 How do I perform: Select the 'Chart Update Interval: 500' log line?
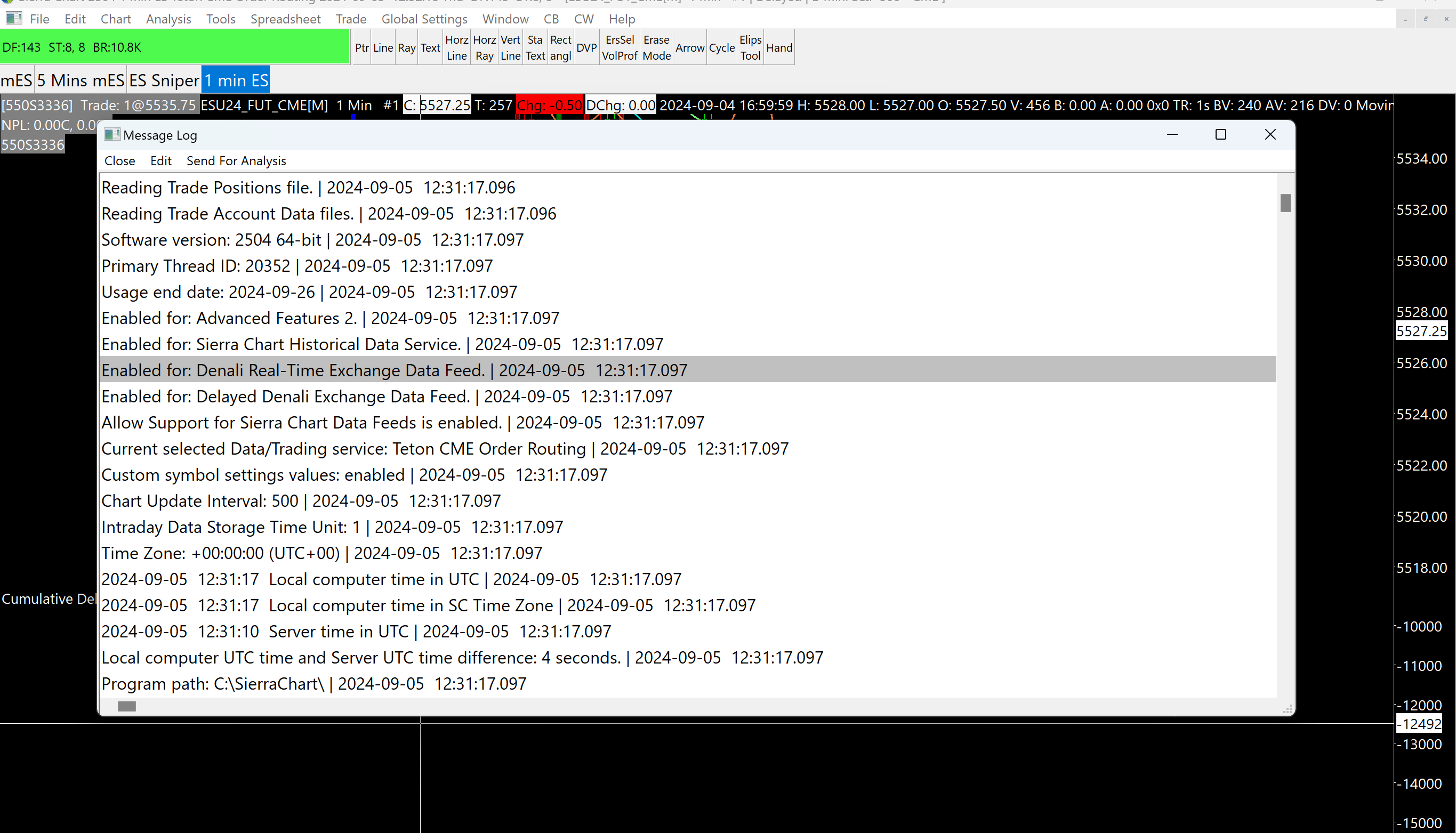point(688,500)
